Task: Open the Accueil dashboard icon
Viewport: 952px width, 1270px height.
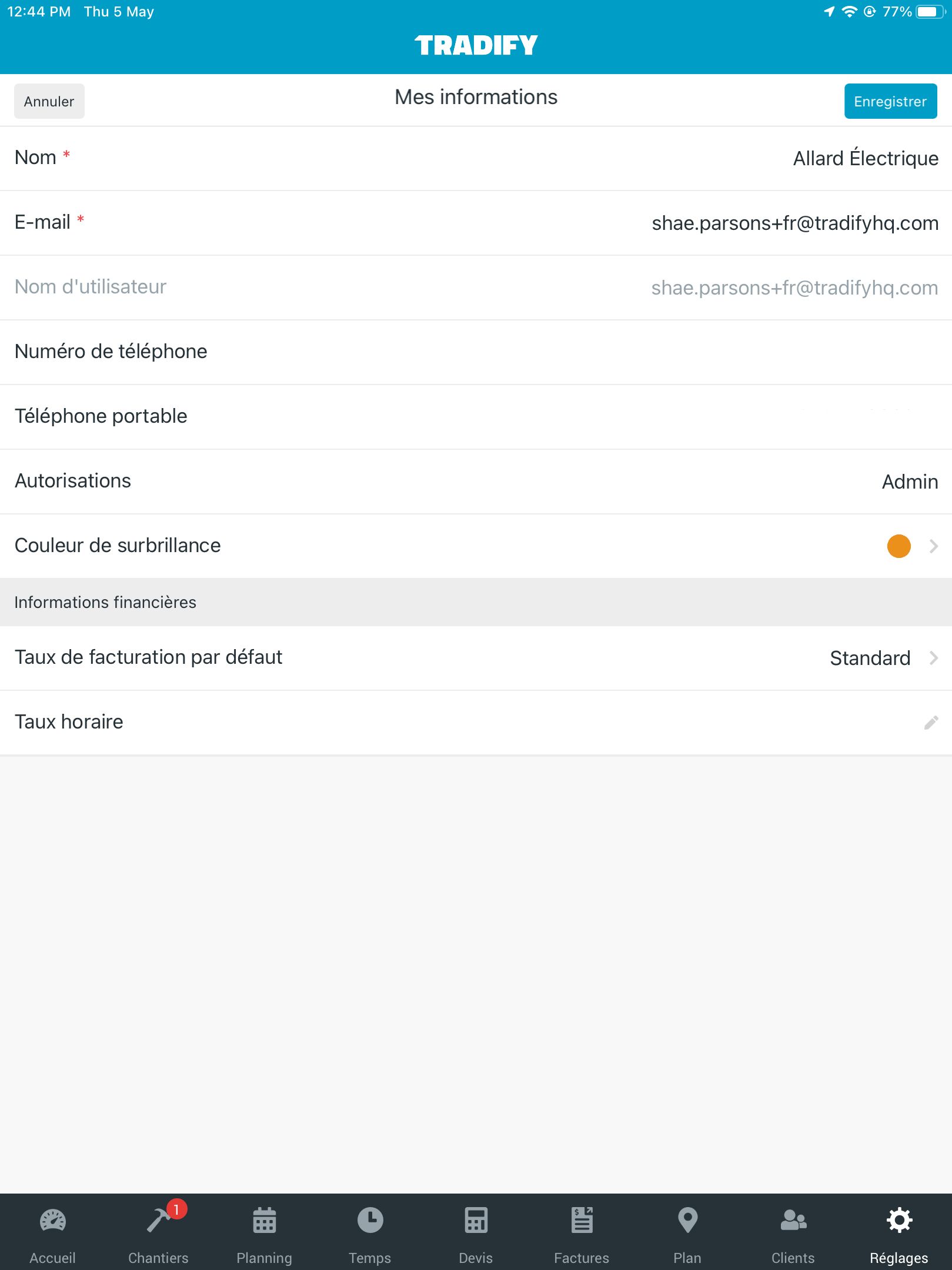Action: [x=53, y=1221]
